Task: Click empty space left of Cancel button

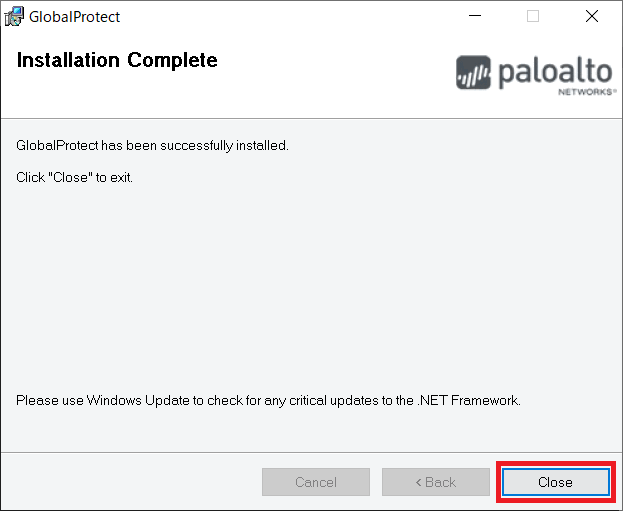Action: click(130, 482)
